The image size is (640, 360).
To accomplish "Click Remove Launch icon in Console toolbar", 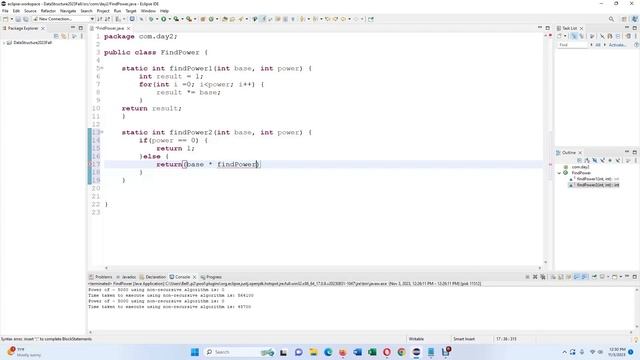I will pos(535,277).
